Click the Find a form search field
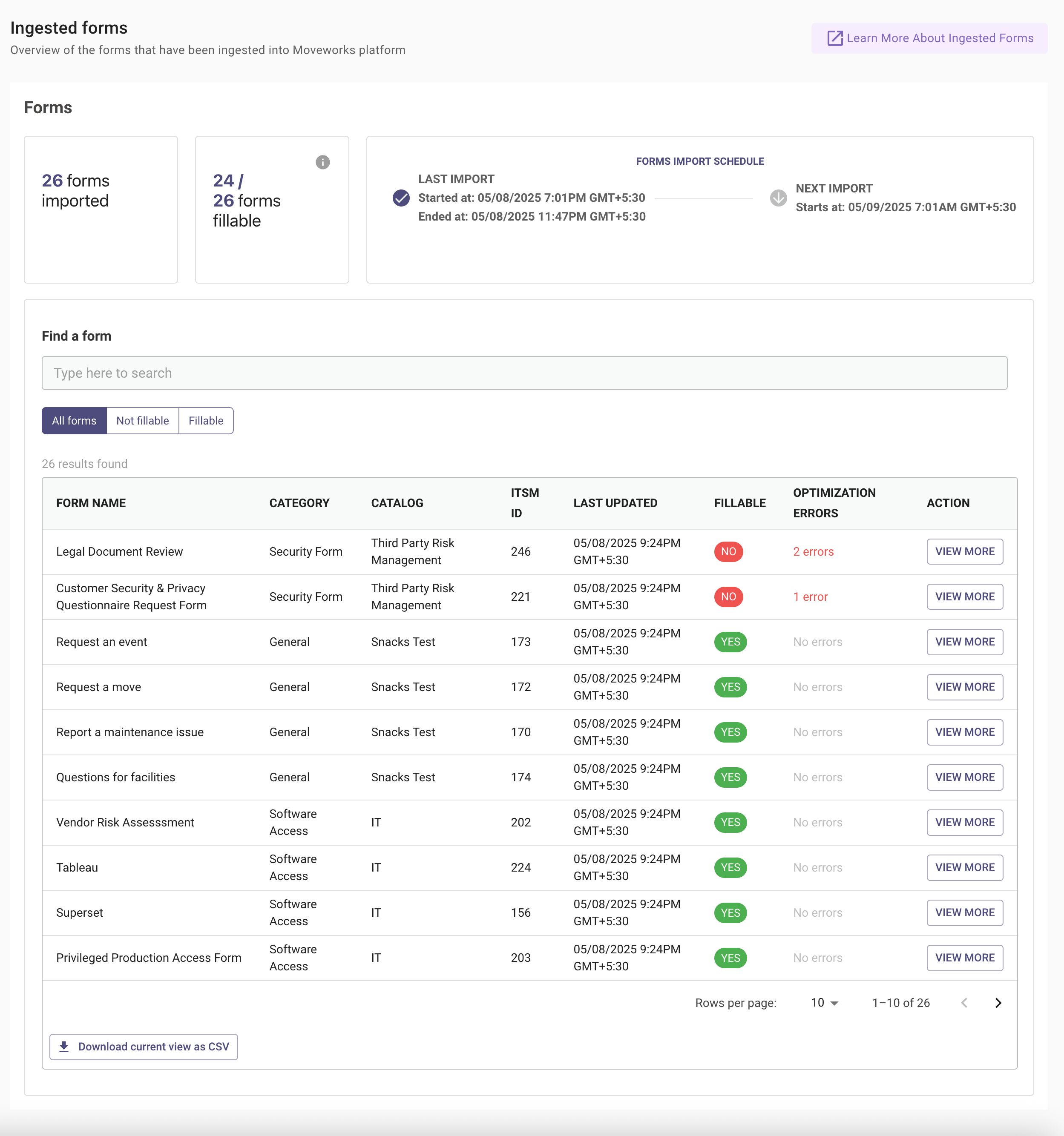Viewport: 1064px width, 1136px height. (524, 373)
